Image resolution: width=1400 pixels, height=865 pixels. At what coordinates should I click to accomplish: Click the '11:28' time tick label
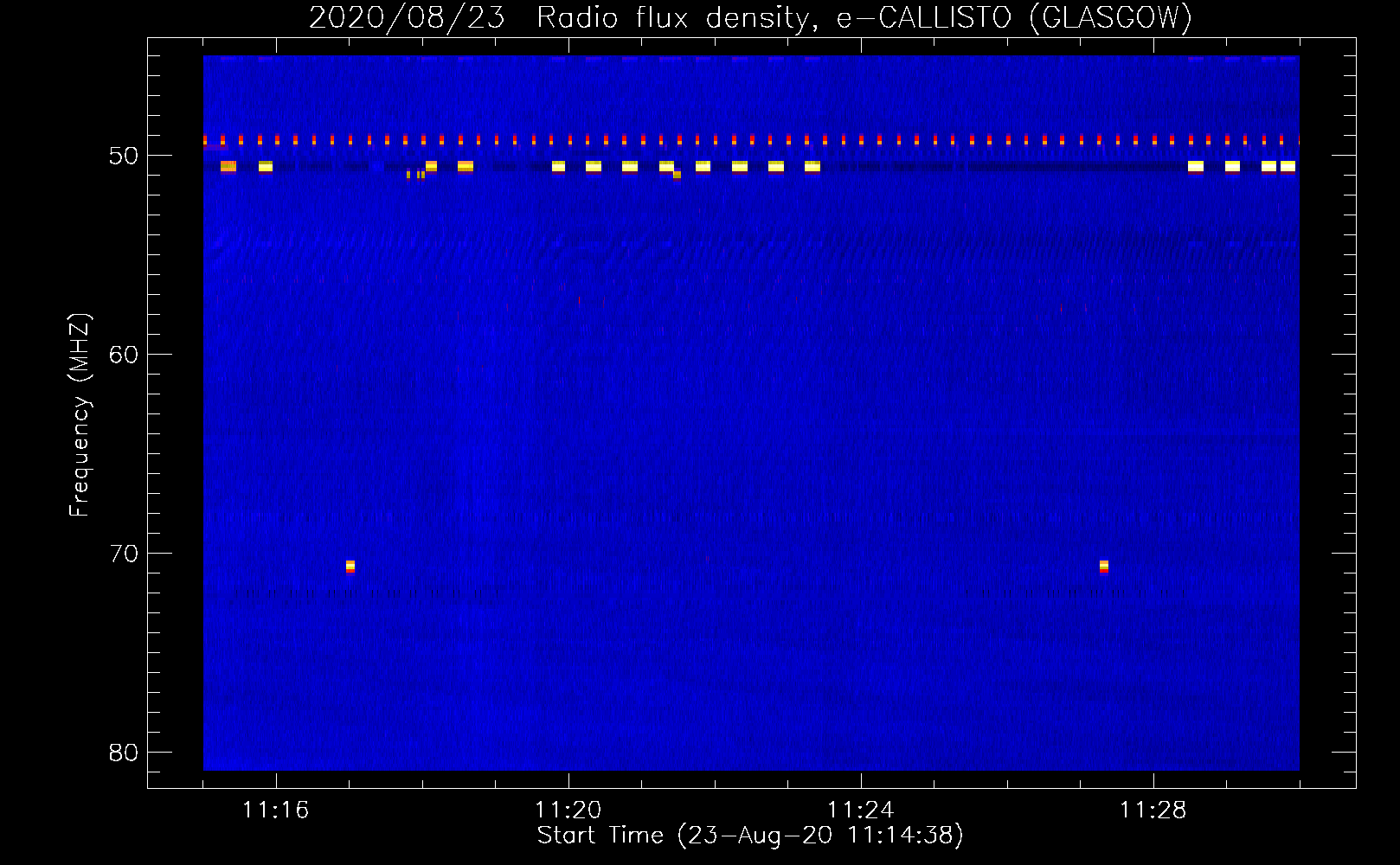[x=1153, y=811]
